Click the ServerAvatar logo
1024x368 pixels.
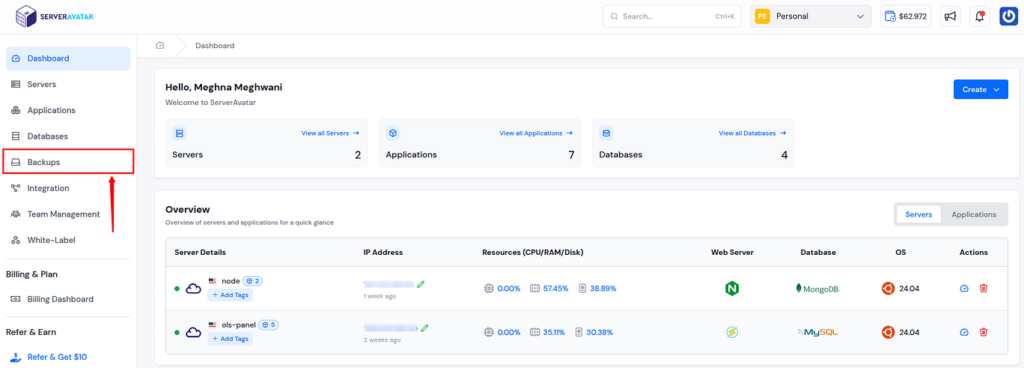55,16
